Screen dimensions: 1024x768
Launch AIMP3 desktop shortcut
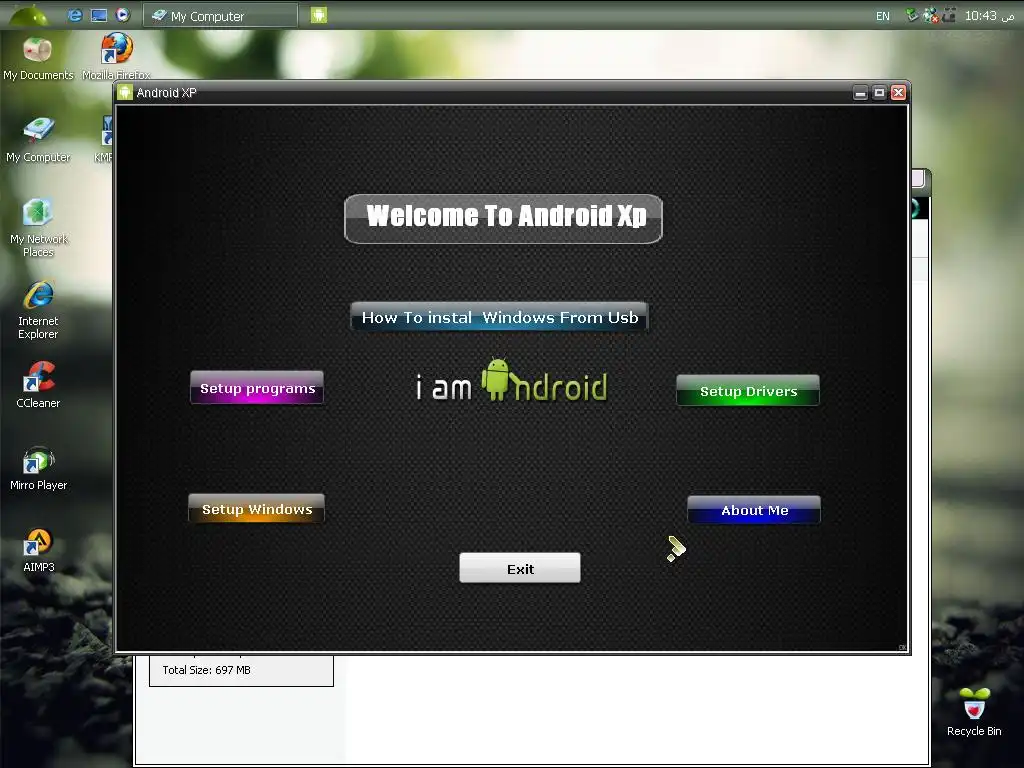(38, 551)
